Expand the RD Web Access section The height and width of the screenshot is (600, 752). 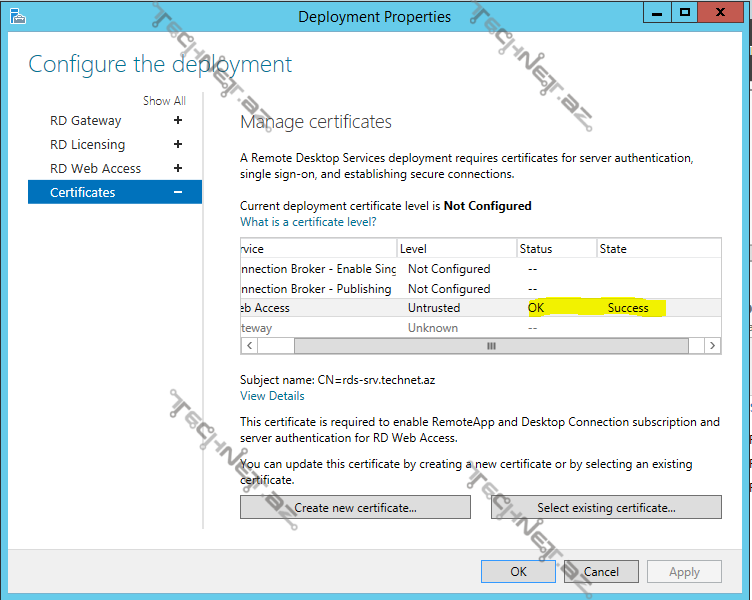[178, 169]
